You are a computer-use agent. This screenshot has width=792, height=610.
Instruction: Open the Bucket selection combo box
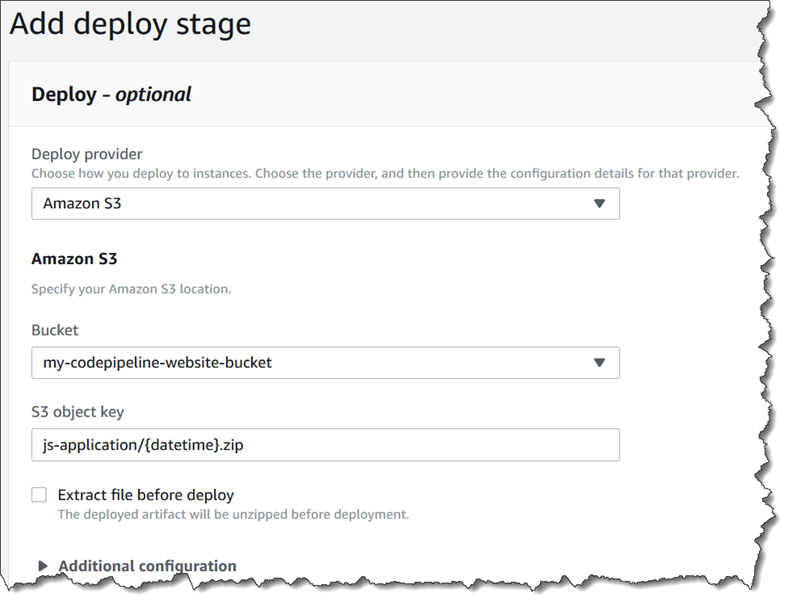[325, 362]
